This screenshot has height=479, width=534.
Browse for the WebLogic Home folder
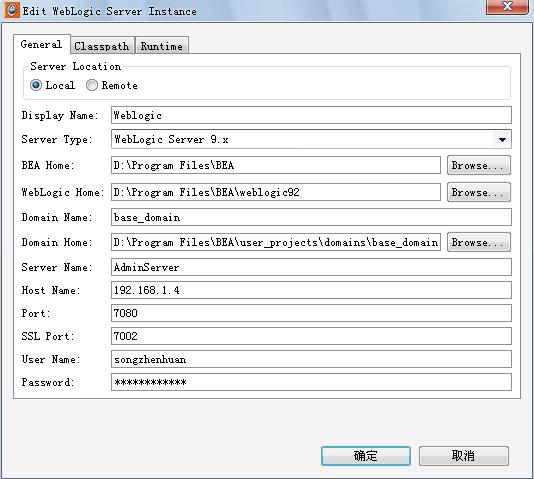[x=478, y=192]
